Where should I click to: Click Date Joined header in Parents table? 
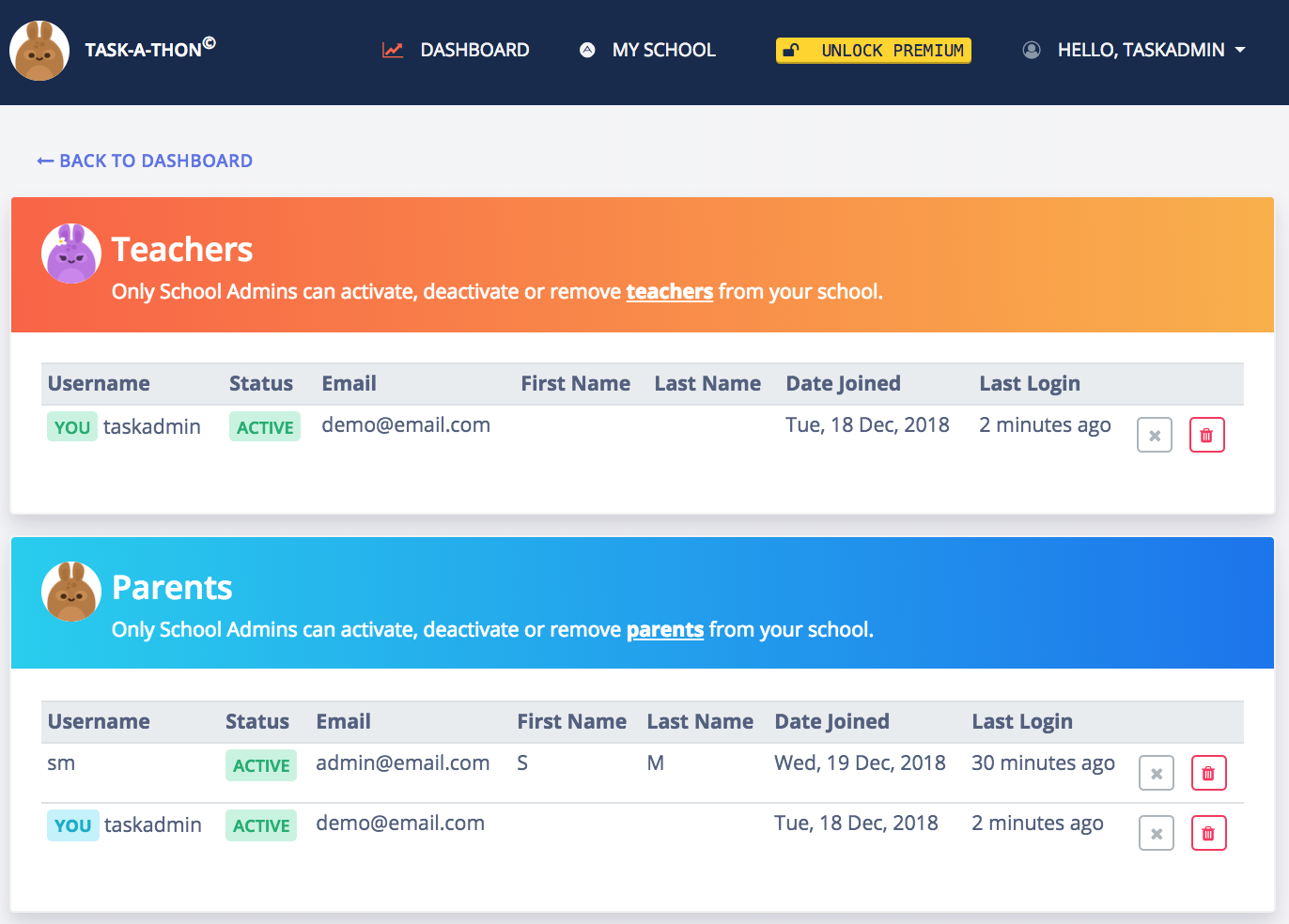tap(831, 721)
